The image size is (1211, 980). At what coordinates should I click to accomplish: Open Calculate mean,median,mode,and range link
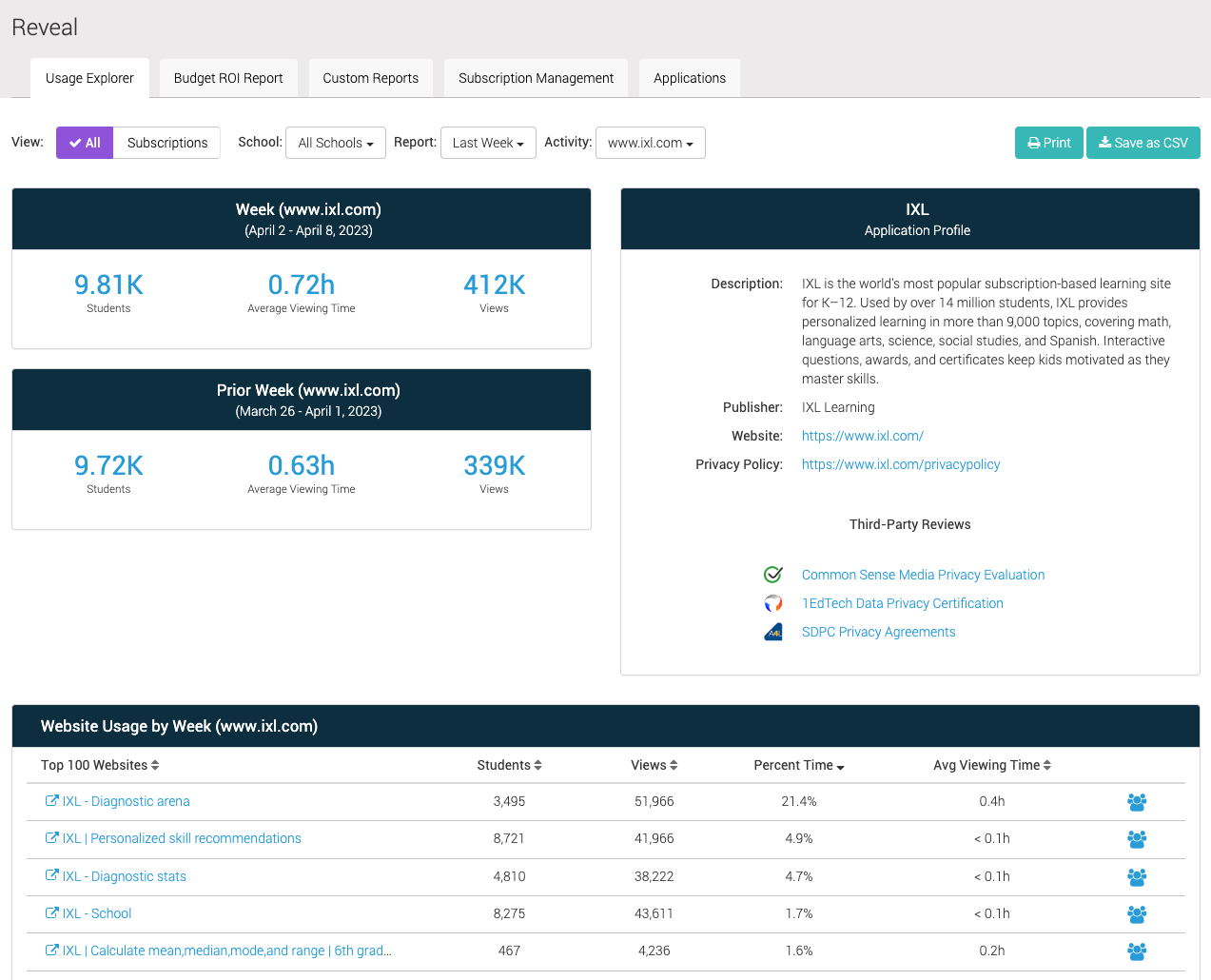[x=227, y=951]
